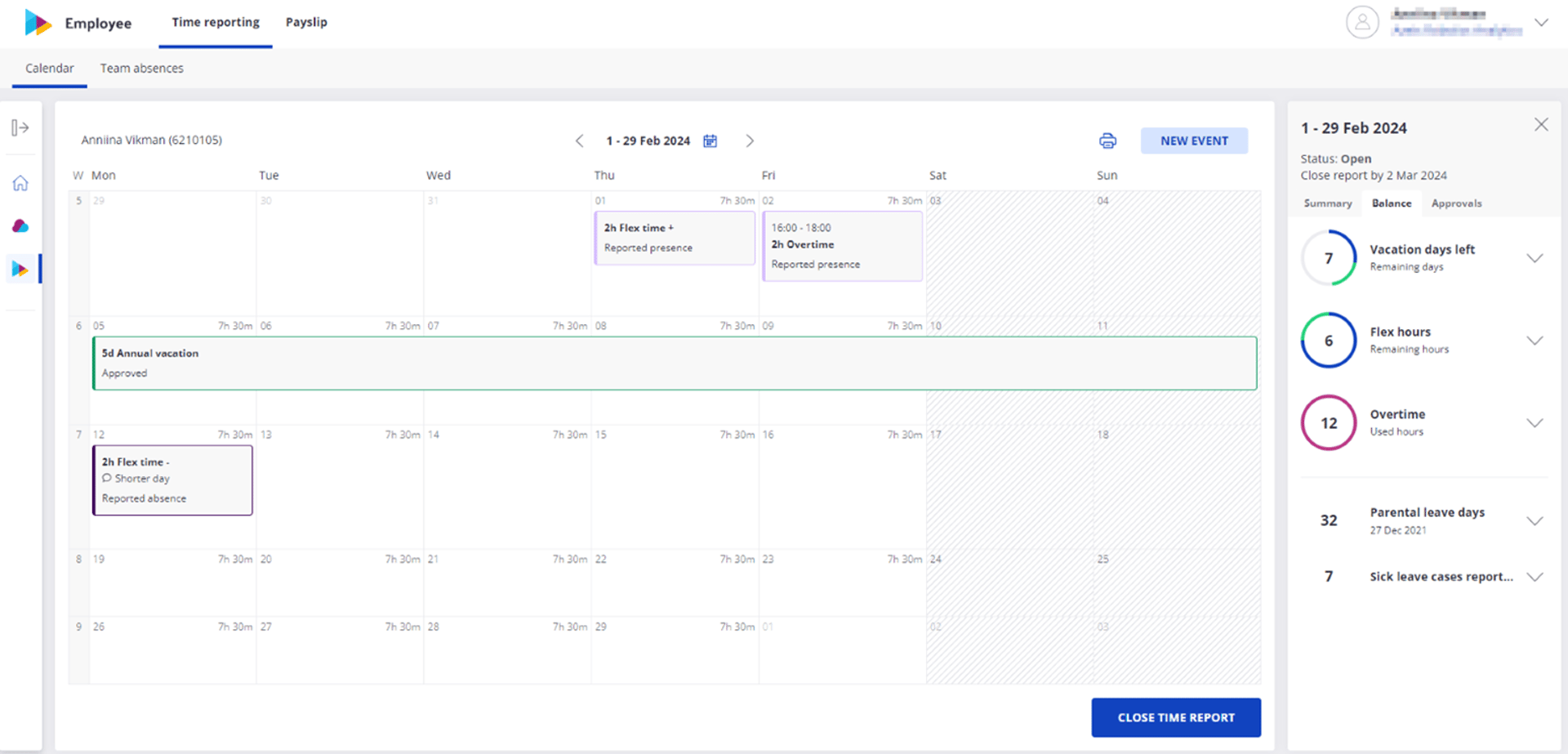This screenshot has height=754, width=1568.
Task: Go to next month arrow
Action: coord(750,141)
